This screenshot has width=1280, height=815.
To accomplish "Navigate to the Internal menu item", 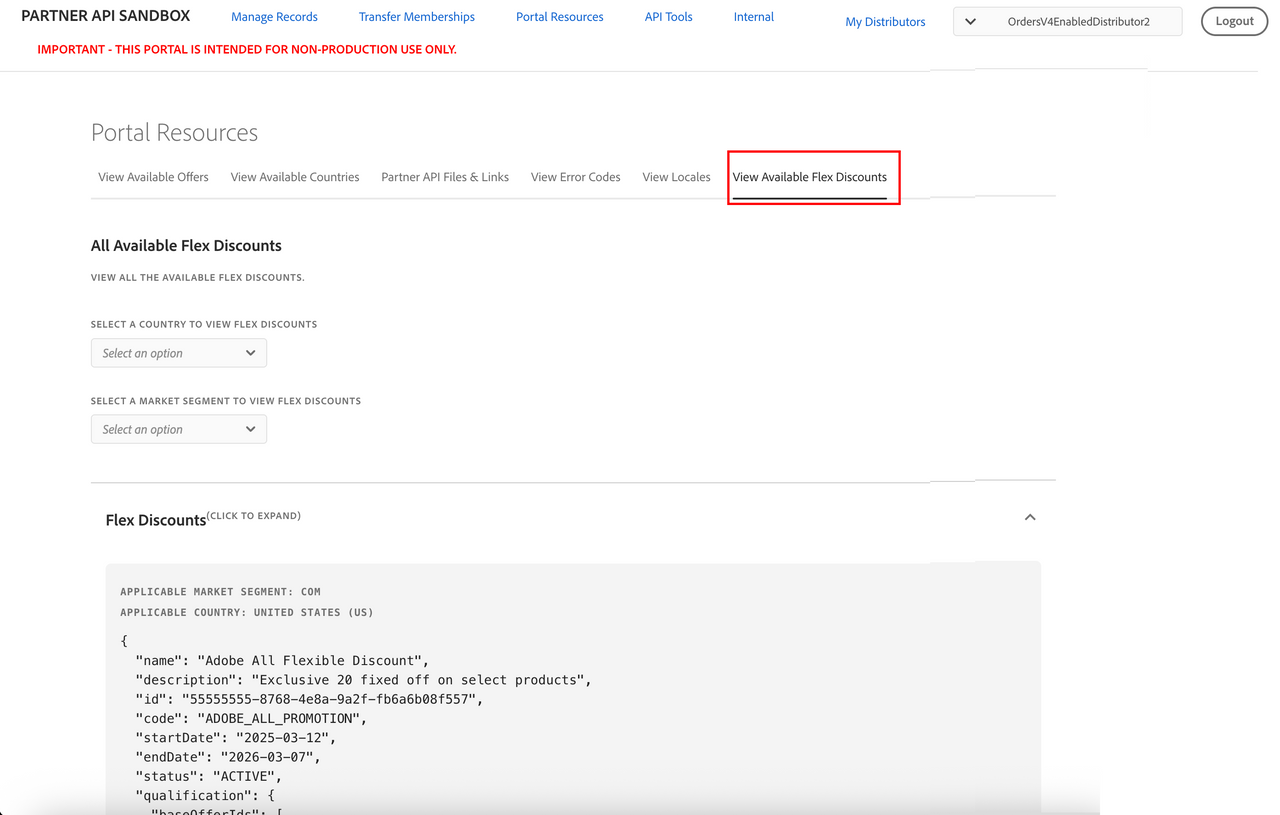I will 753,17.
